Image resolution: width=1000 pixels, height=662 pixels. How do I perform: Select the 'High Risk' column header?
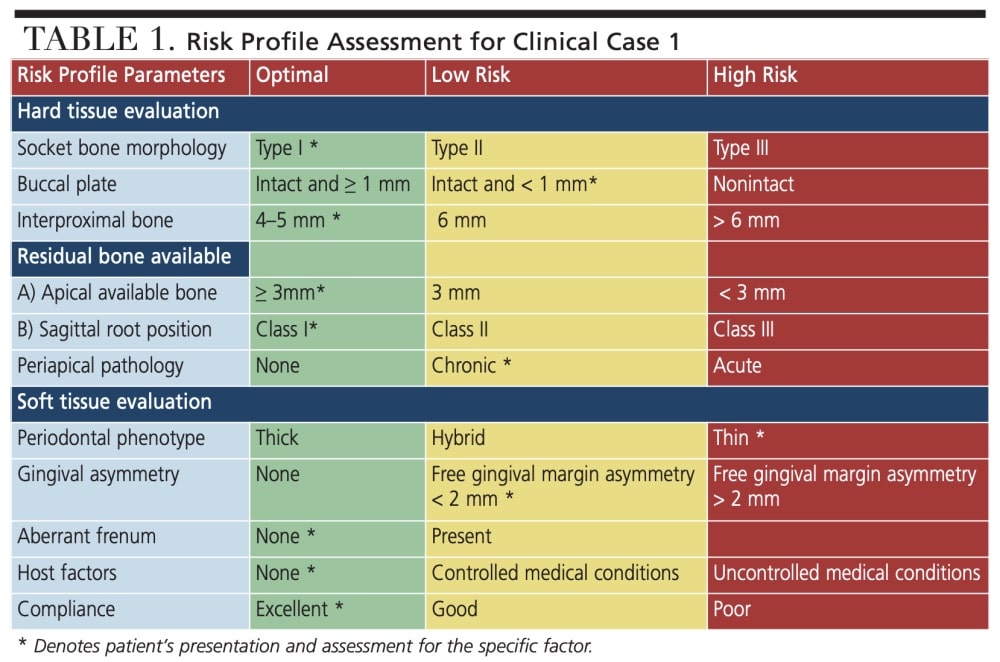(755, 75)
